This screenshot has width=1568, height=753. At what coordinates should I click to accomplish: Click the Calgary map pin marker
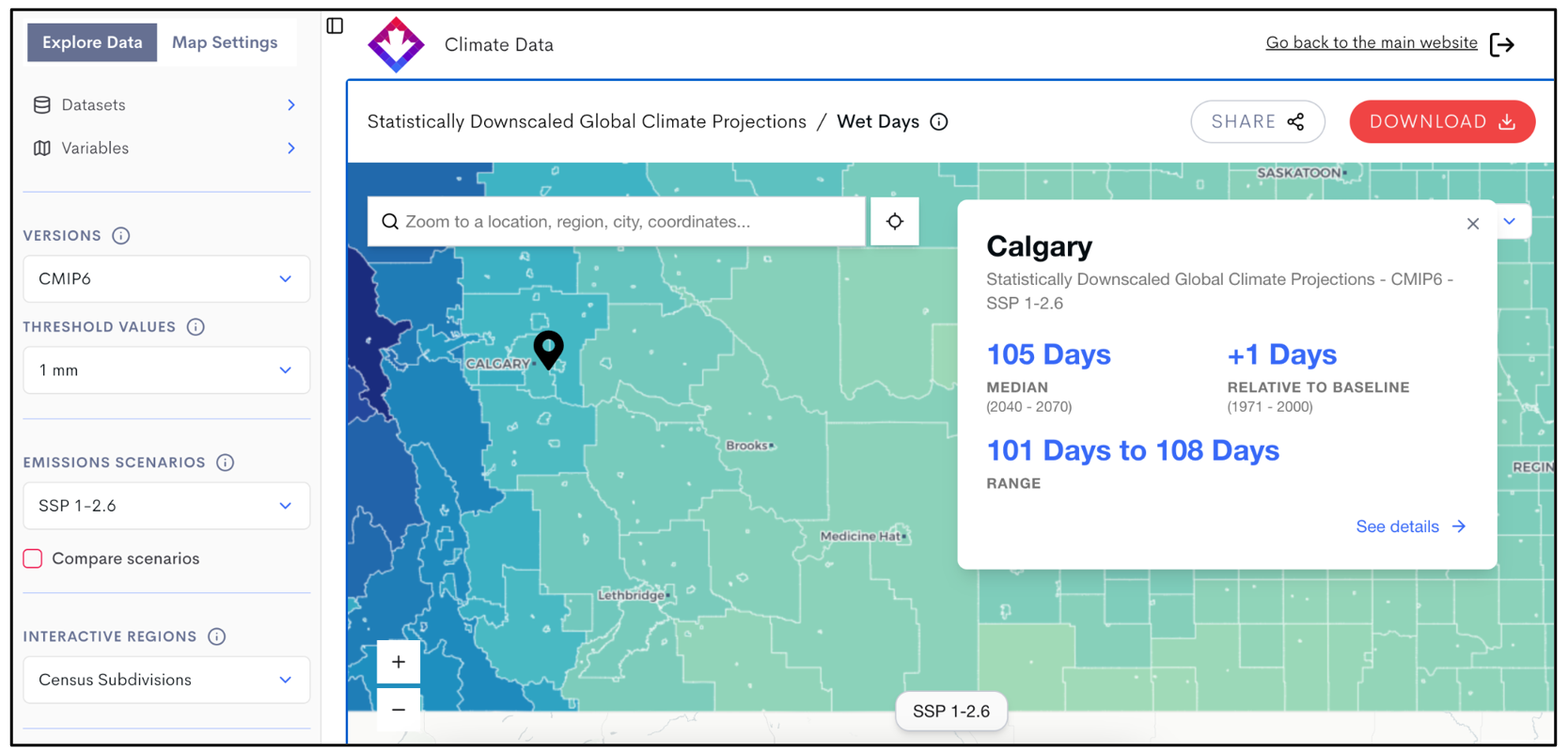548,348
